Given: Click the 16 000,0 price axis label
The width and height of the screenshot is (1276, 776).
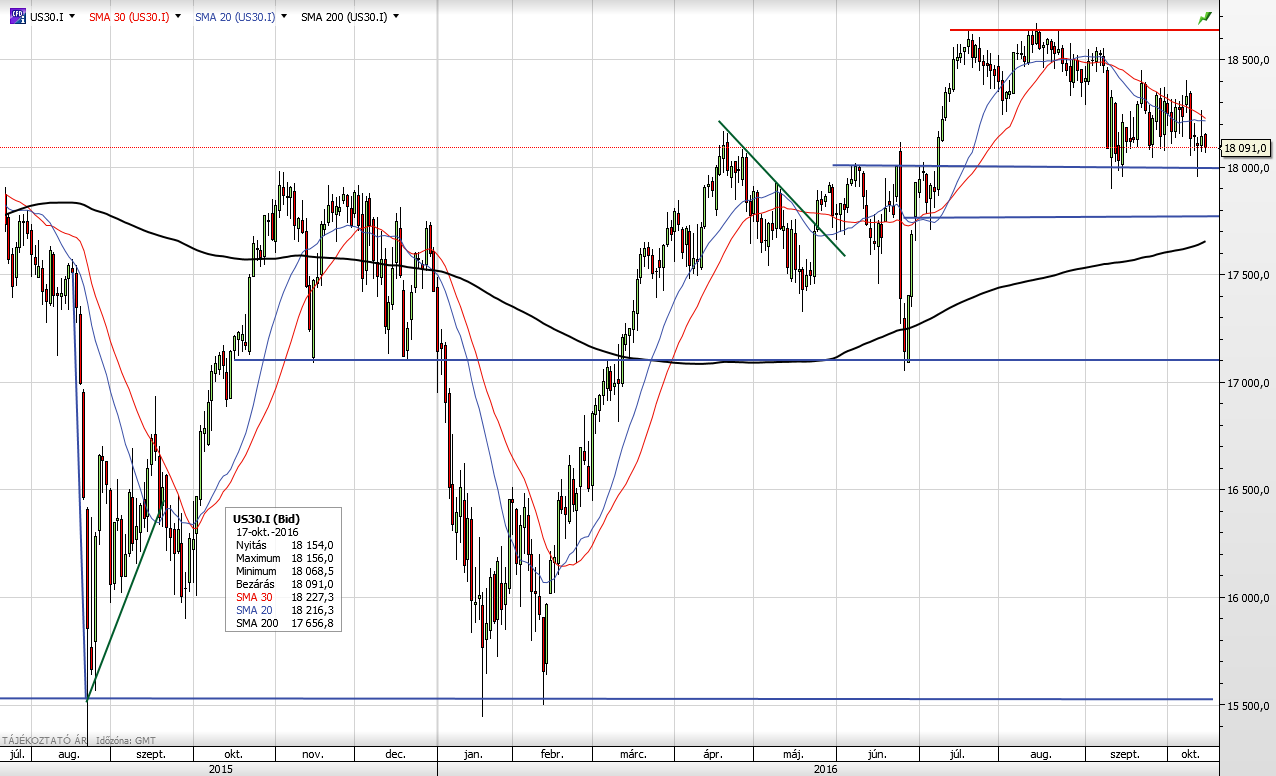Looking at the screenshot, I should tap(1248, 598).
